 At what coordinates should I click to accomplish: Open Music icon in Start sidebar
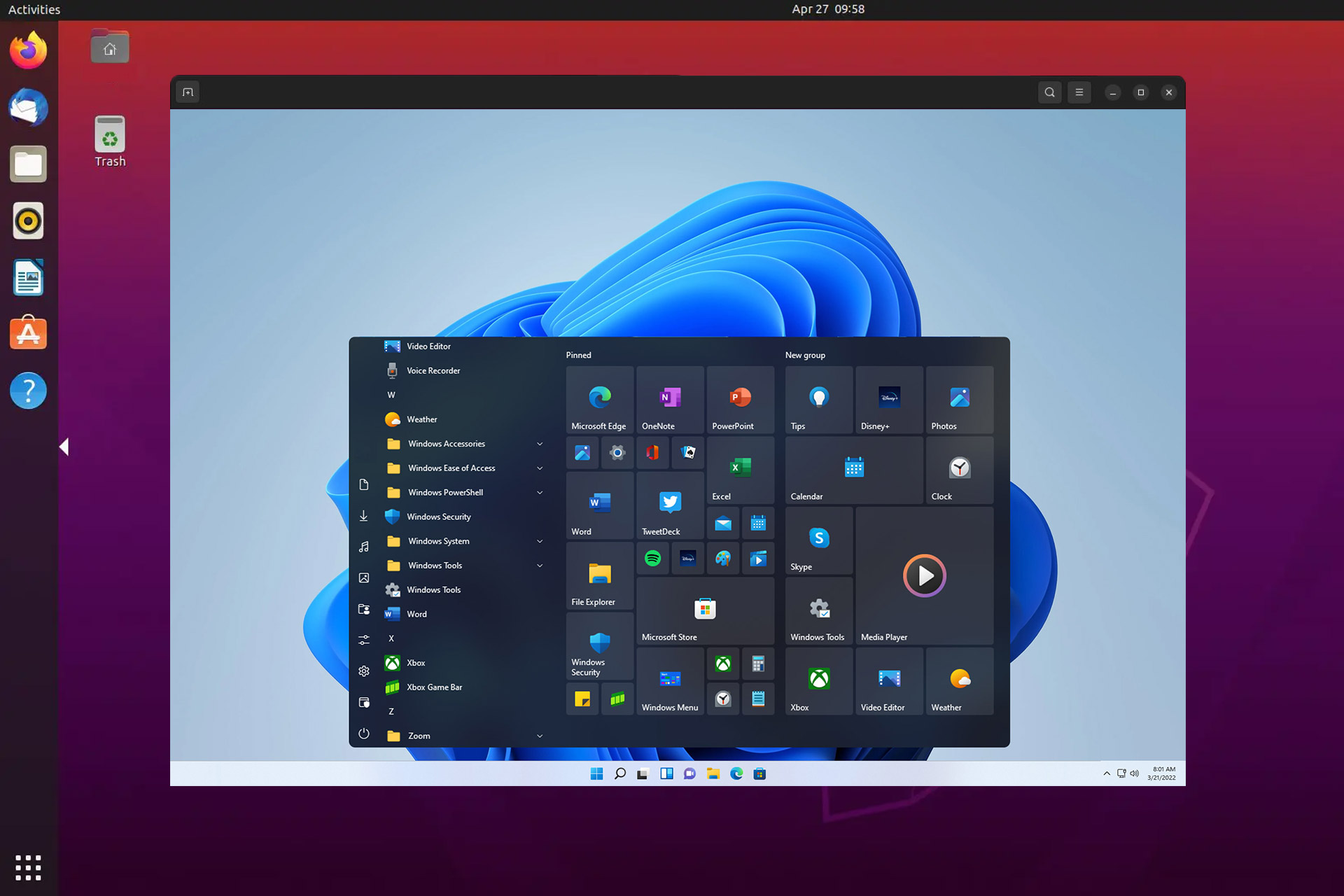click(364, 547)
